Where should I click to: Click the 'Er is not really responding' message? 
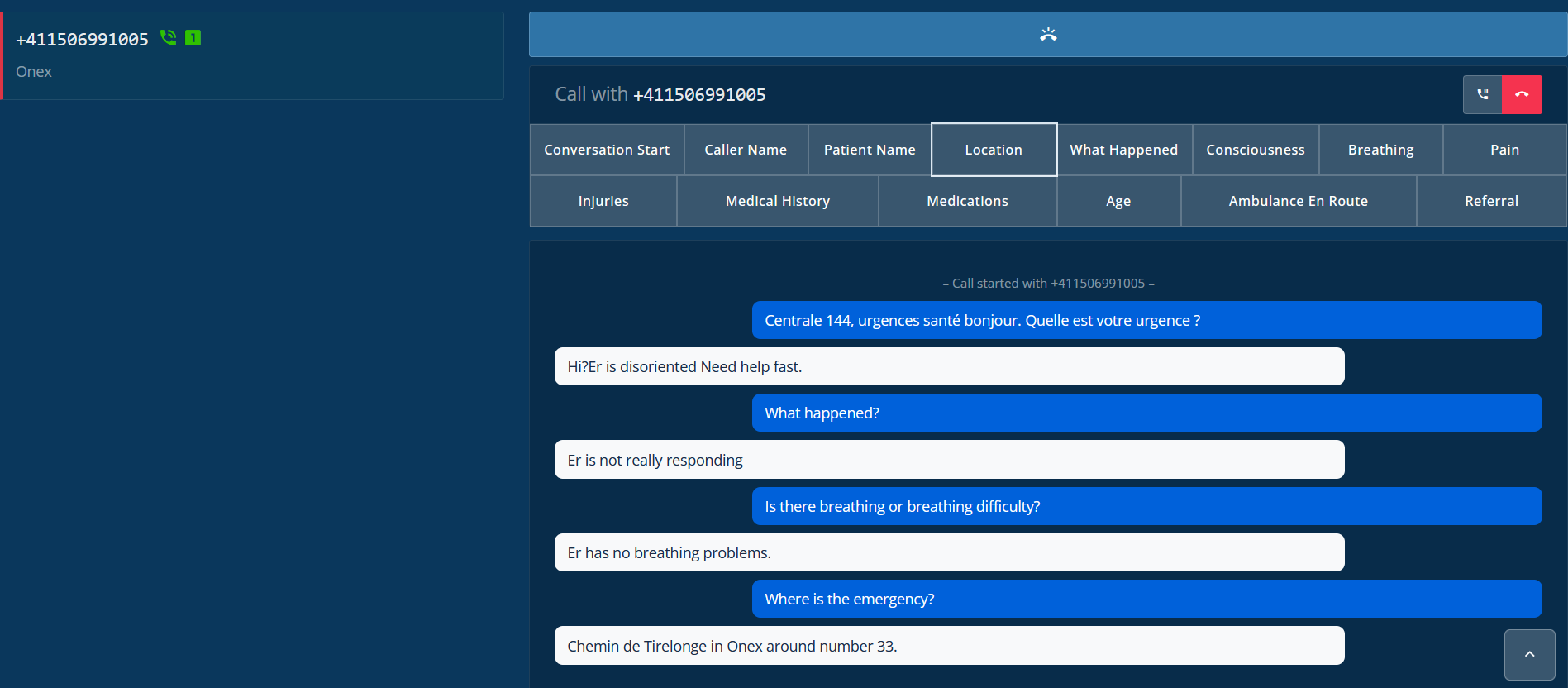(x=949, y=460)
